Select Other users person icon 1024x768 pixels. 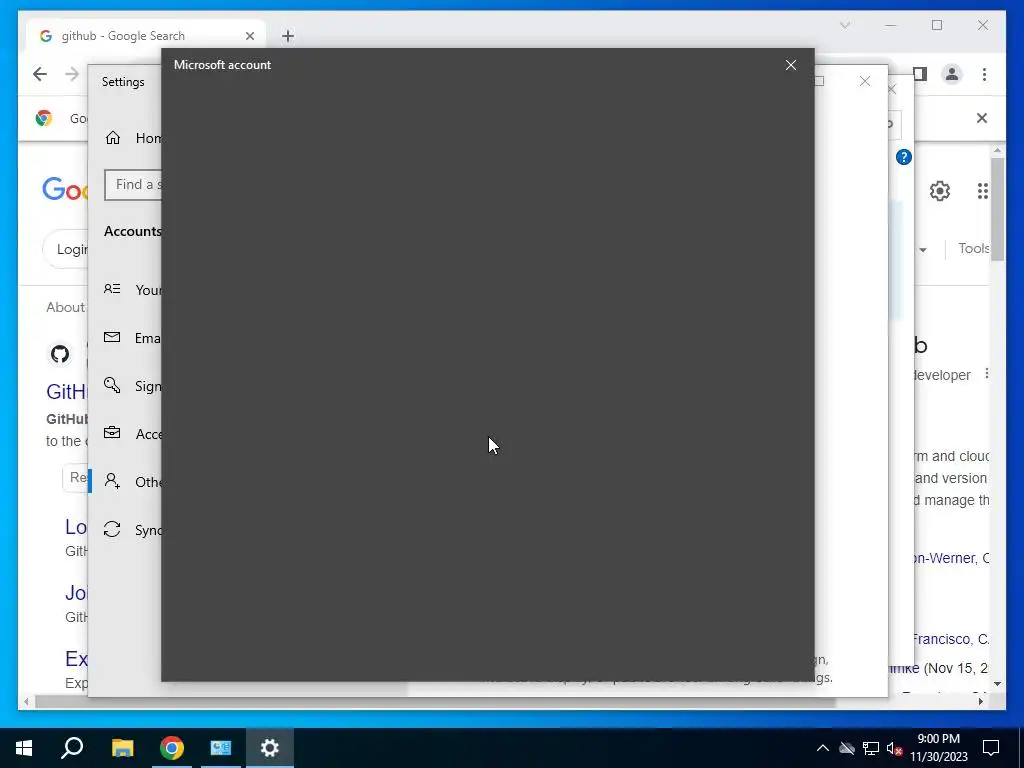pos(112,481)
